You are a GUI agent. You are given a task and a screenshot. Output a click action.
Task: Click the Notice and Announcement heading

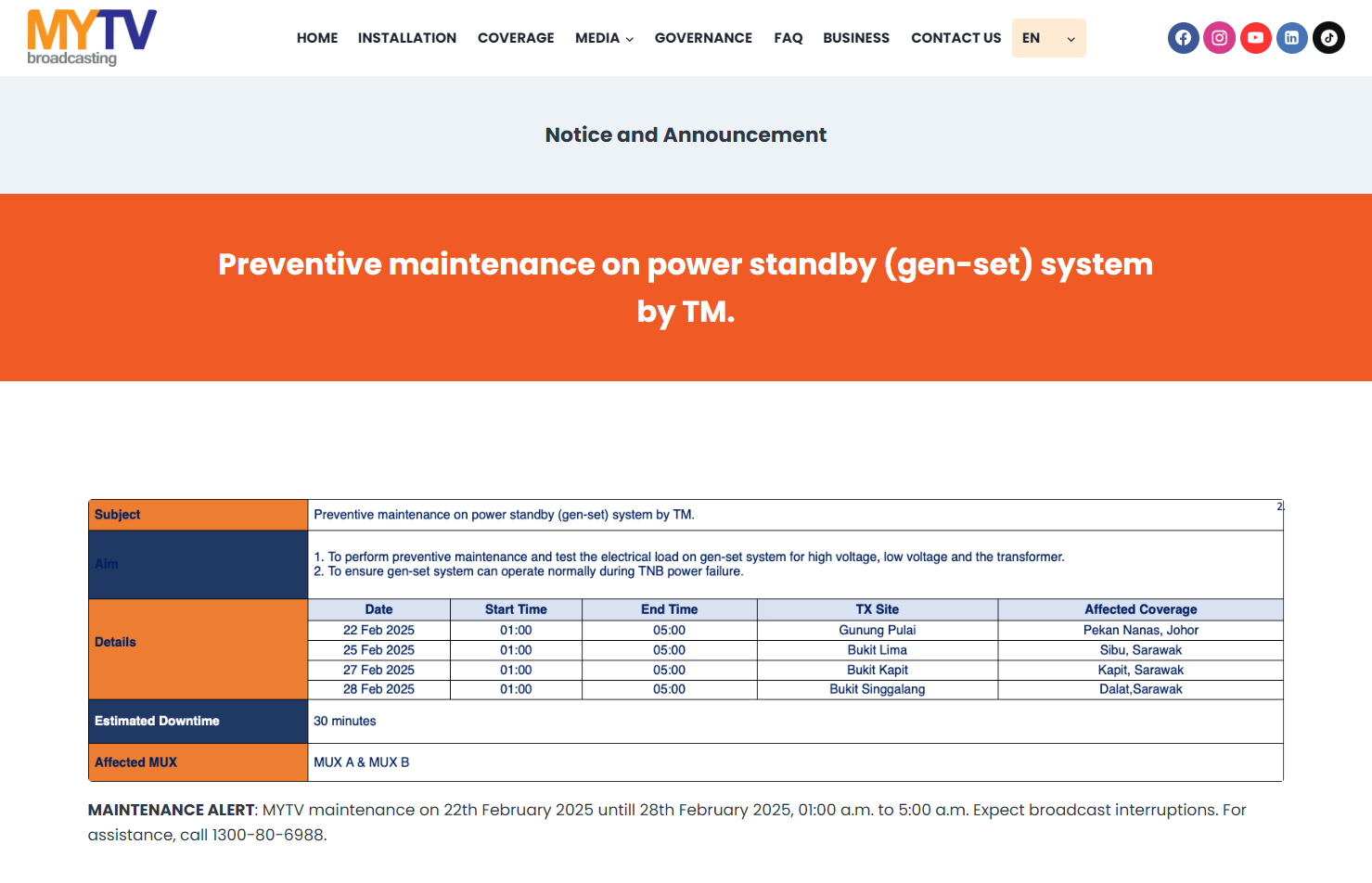tap(686, 135)
